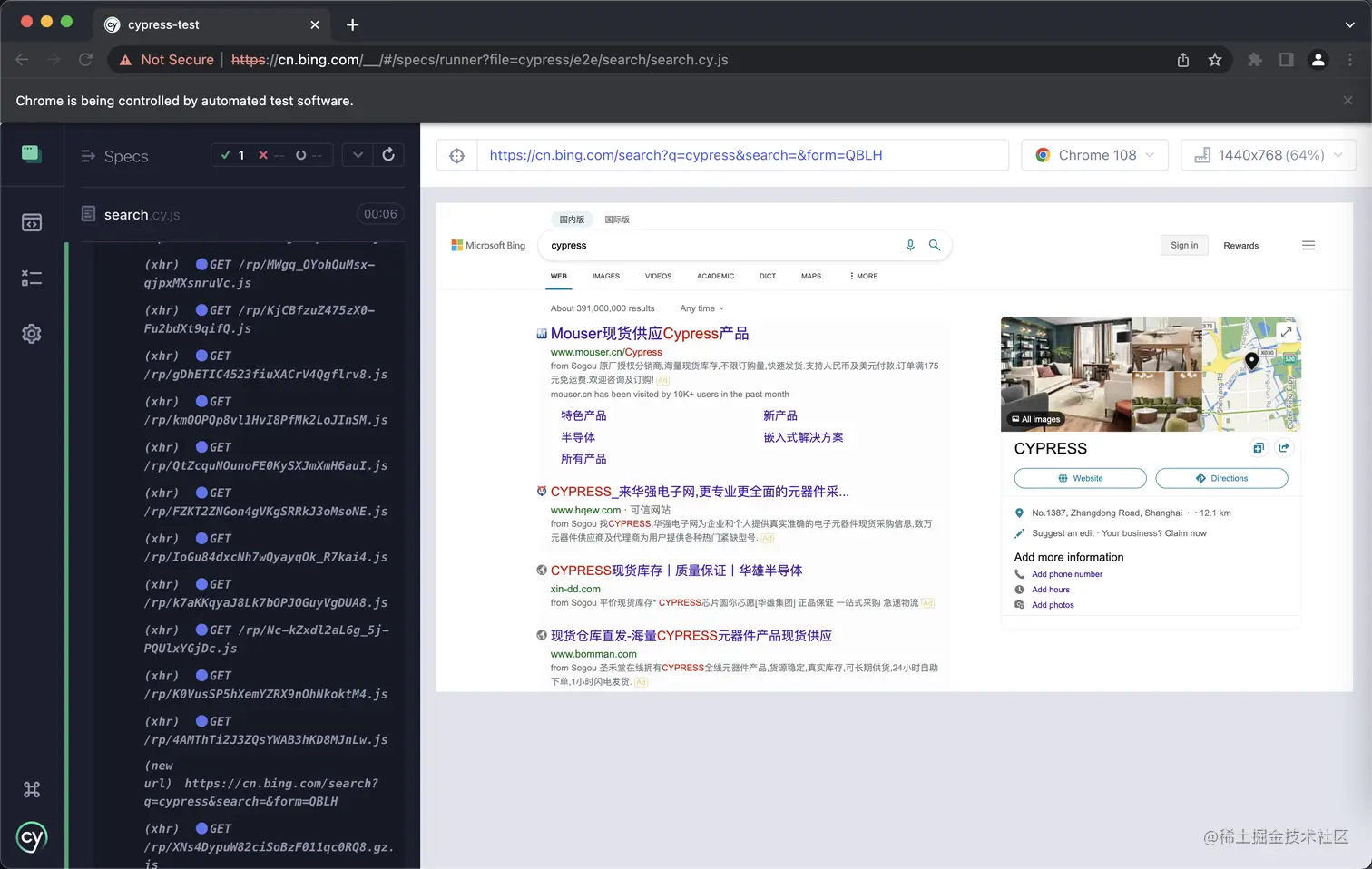Switch to the 国际版 tab

click(x=617, y=220)
